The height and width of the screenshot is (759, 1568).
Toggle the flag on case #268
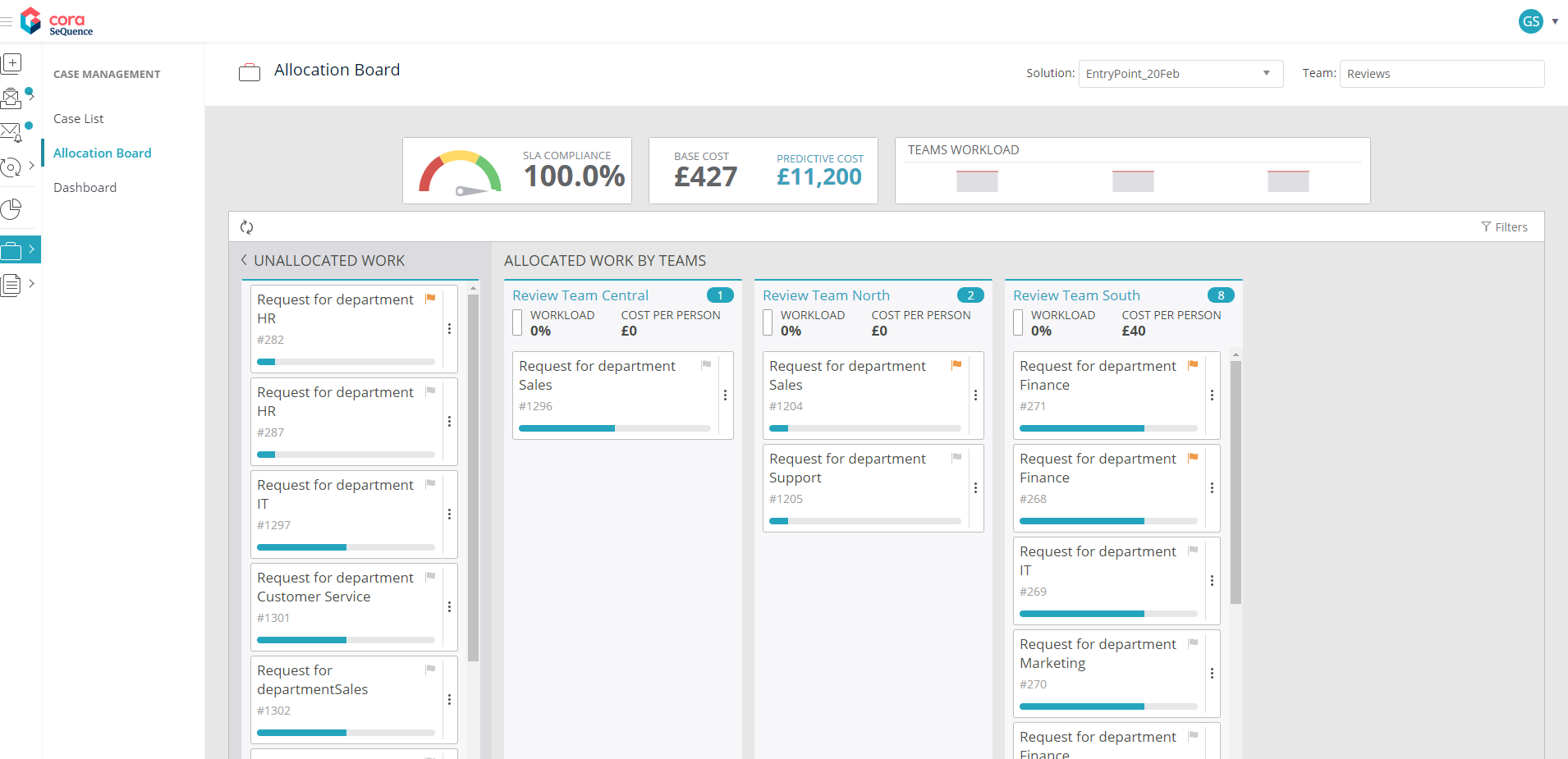click(x=1193, y=458)
